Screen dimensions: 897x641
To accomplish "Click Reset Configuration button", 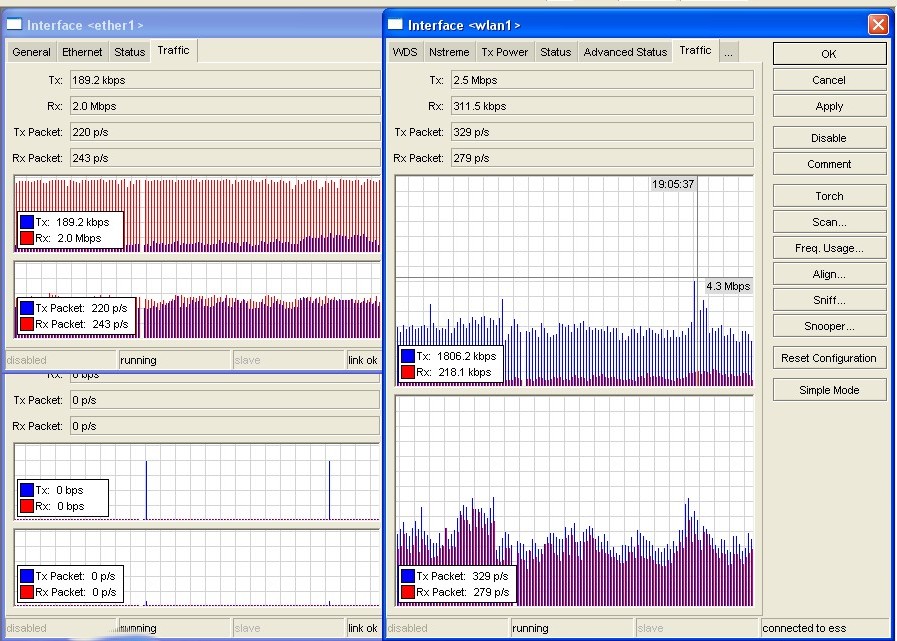I will tap(829, 358).
